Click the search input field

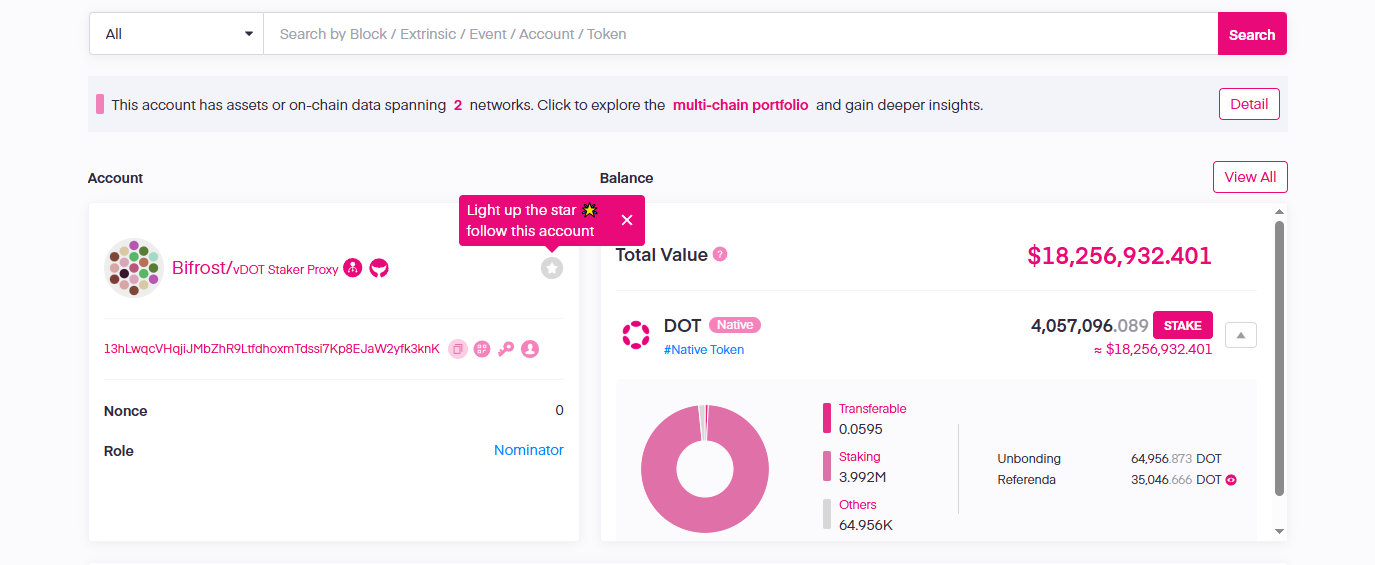coord(740,34)
